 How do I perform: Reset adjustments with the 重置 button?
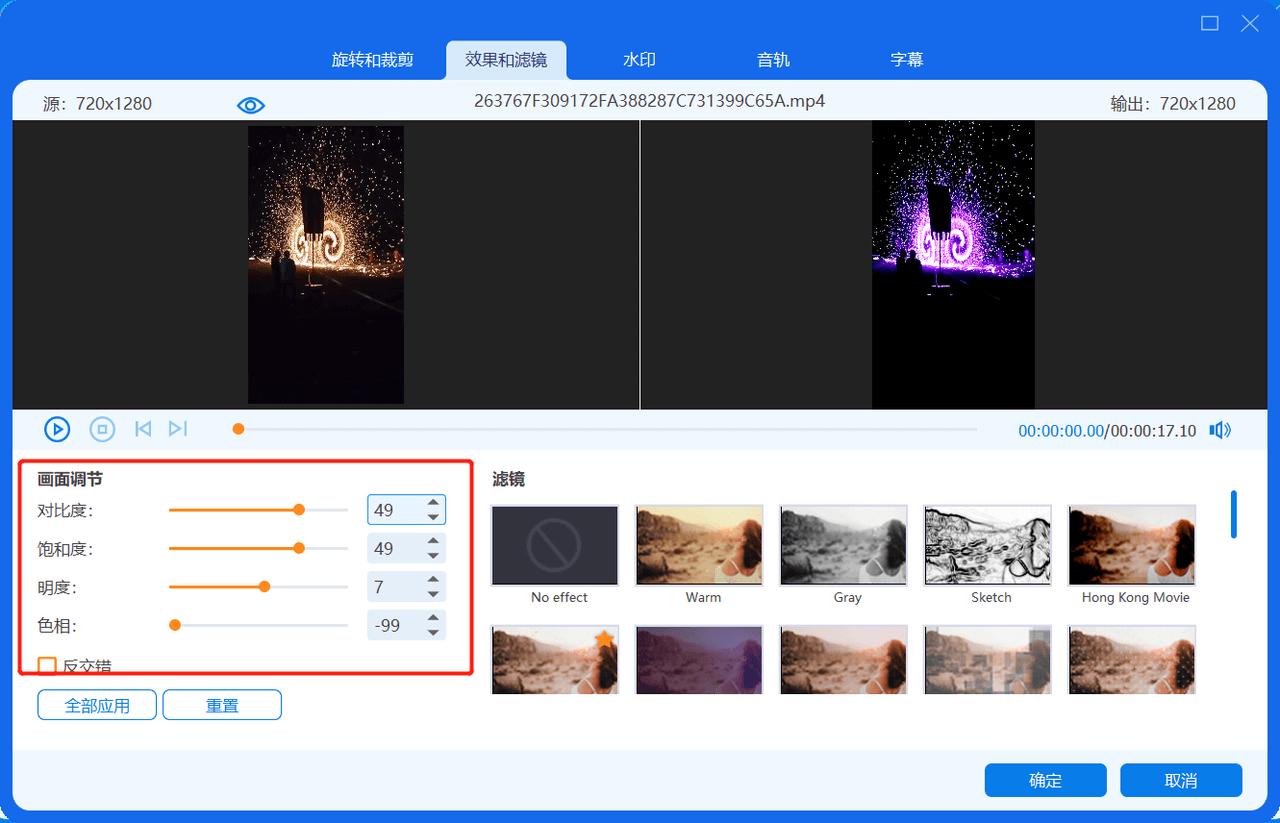point(222,704)
